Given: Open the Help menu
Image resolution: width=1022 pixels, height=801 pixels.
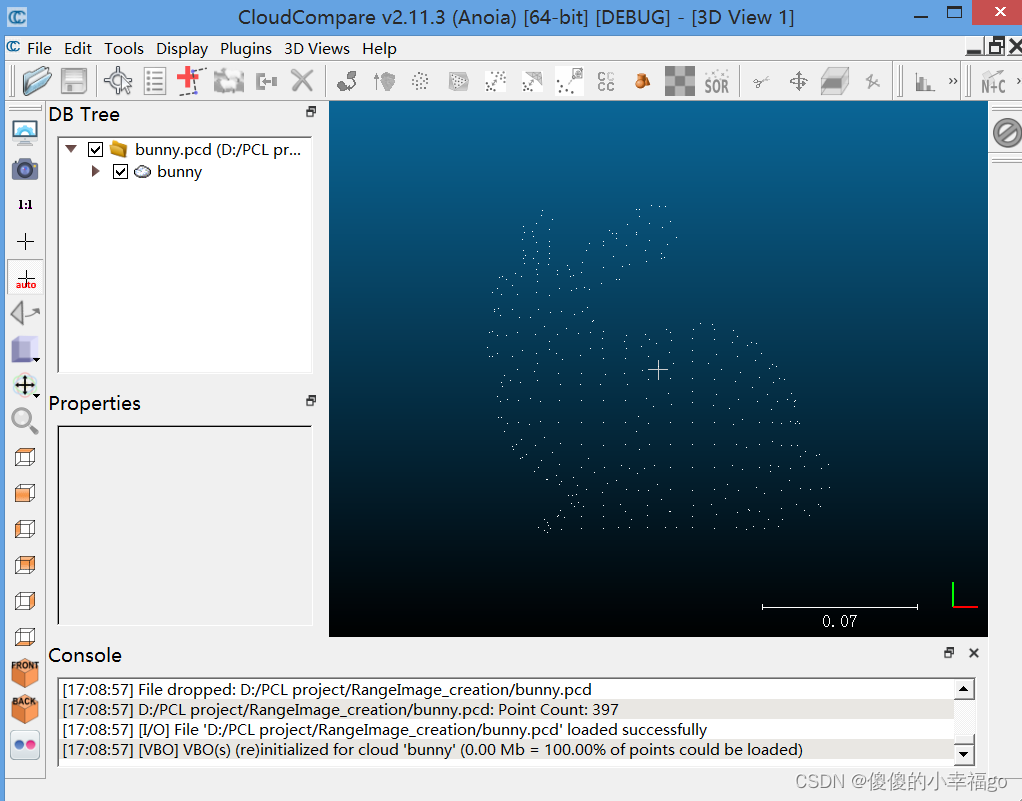Looking at the screenshot, I should click(379, 49).
